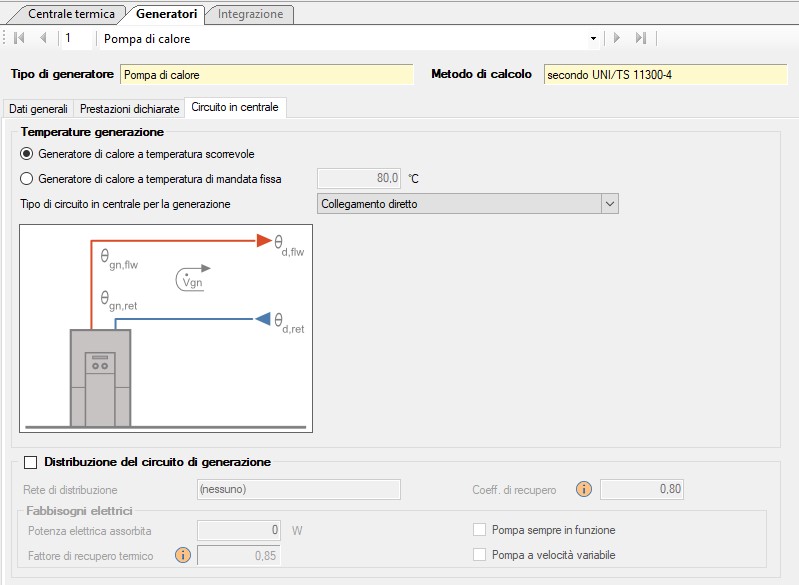799x585 pixels.
Task: Click info icon beside Fattore di recupero termico
Action: (182, 555)
